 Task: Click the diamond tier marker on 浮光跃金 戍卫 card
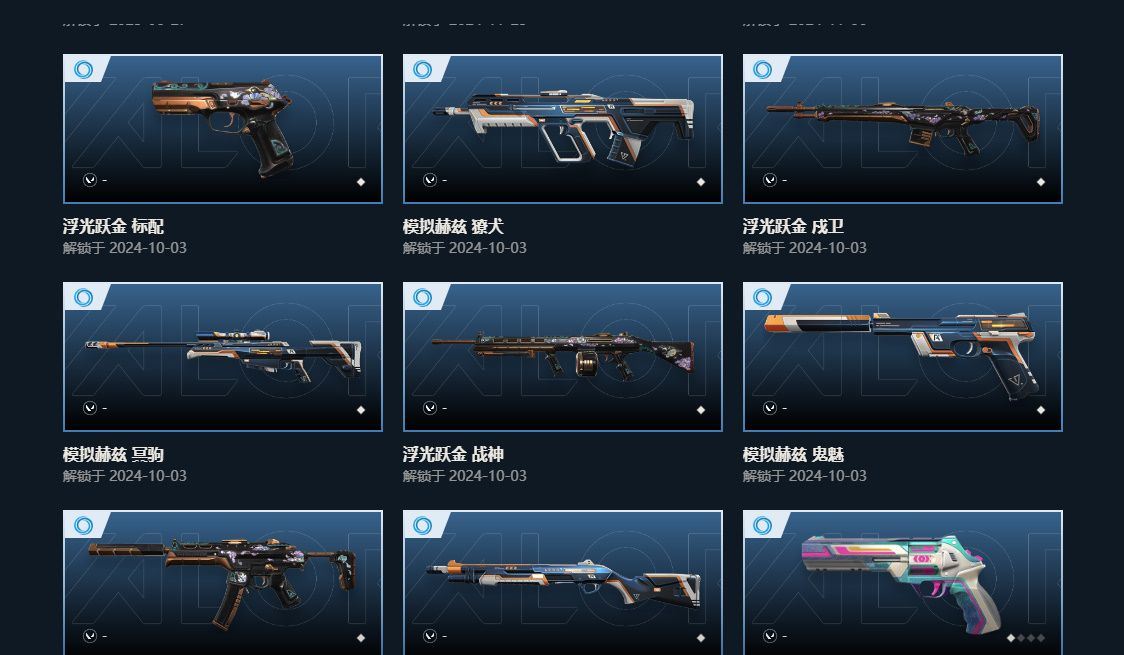1041,182
